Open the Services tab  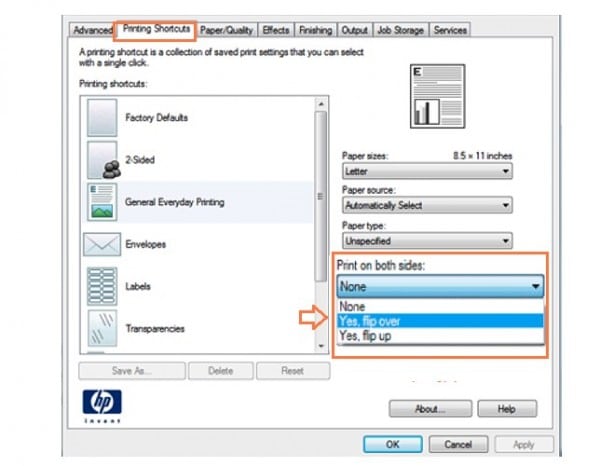pos(450,30)
